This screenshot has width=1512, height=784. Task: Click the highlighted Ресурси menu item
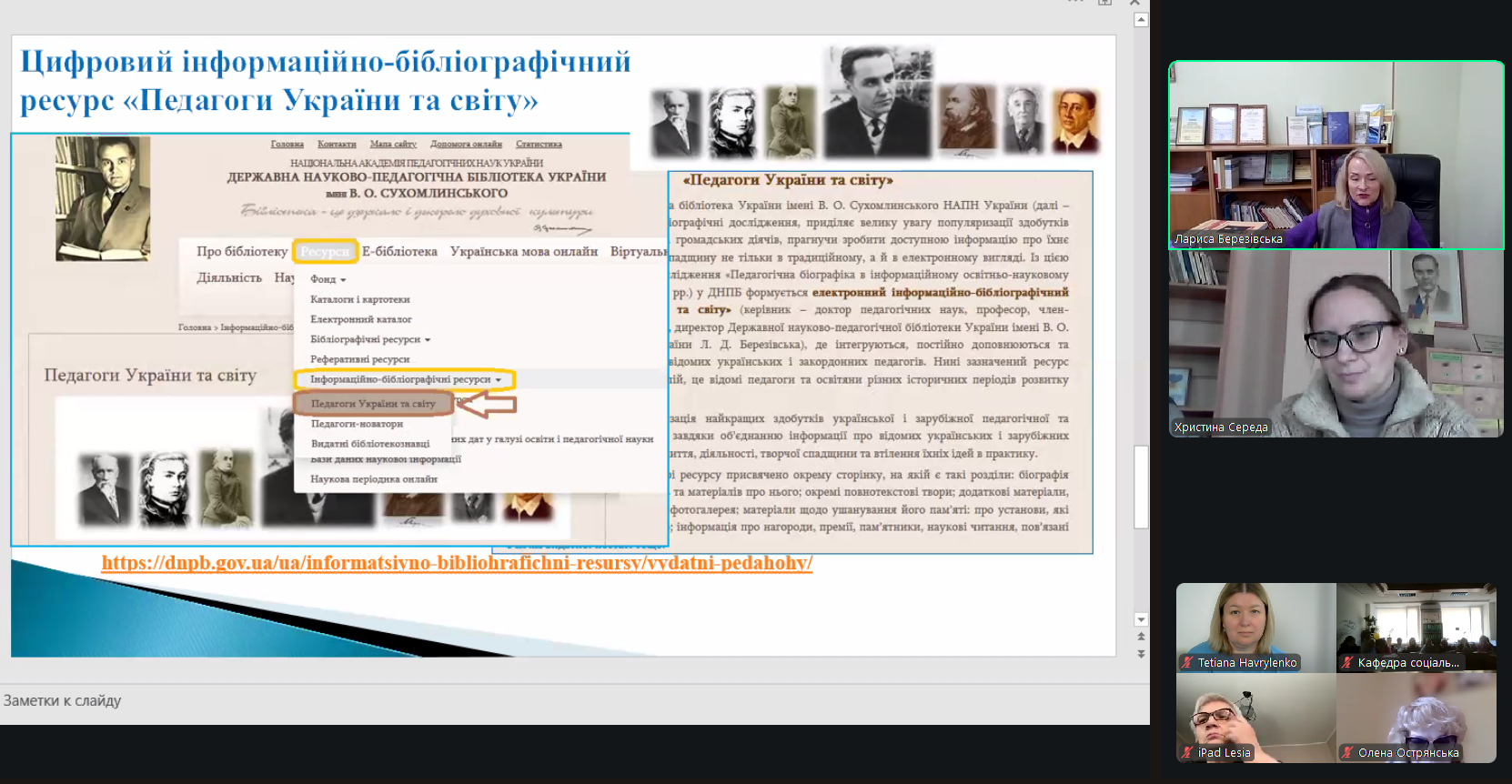pos(325,252)
